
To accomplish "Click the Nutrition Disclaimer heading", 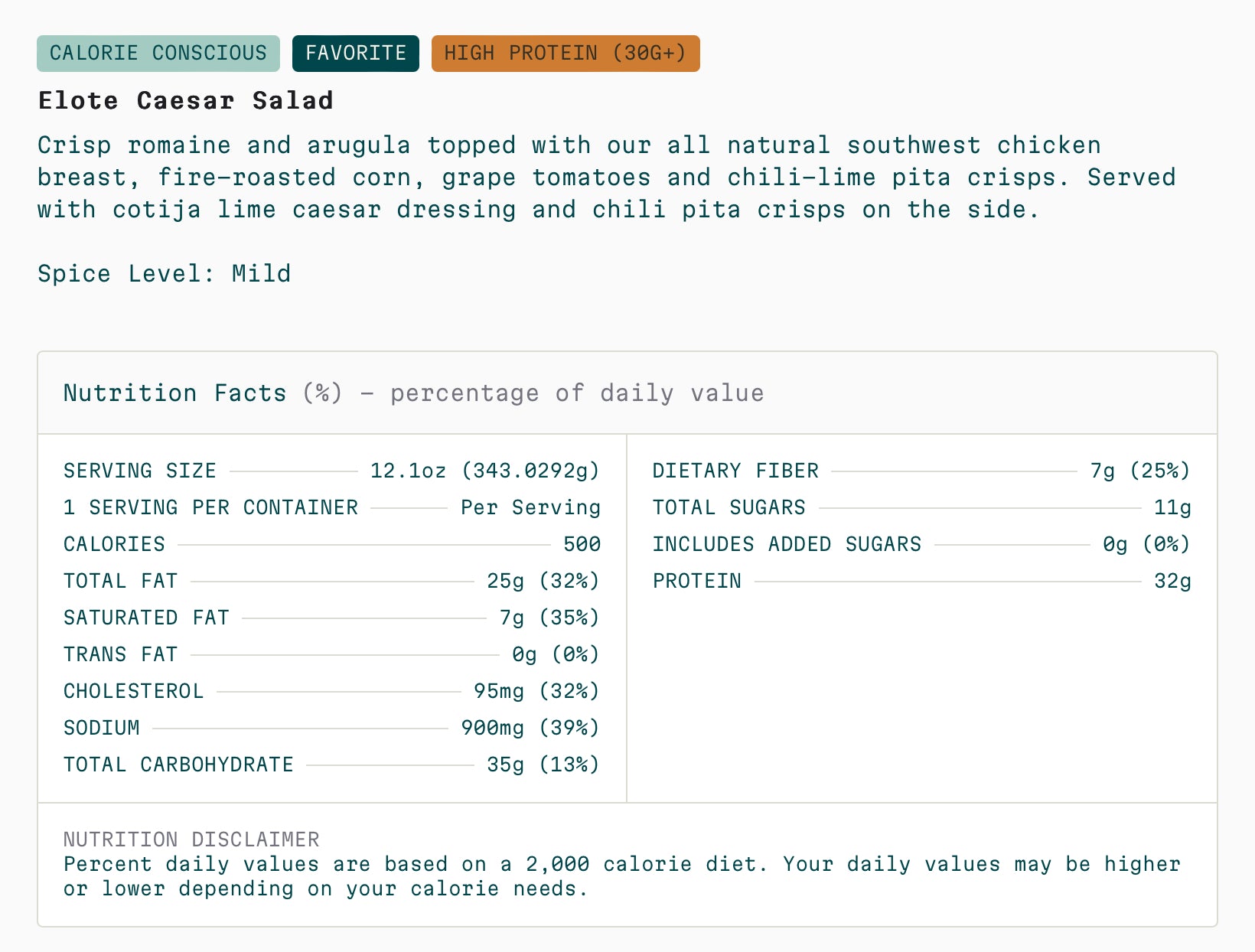I will (191, 840).
